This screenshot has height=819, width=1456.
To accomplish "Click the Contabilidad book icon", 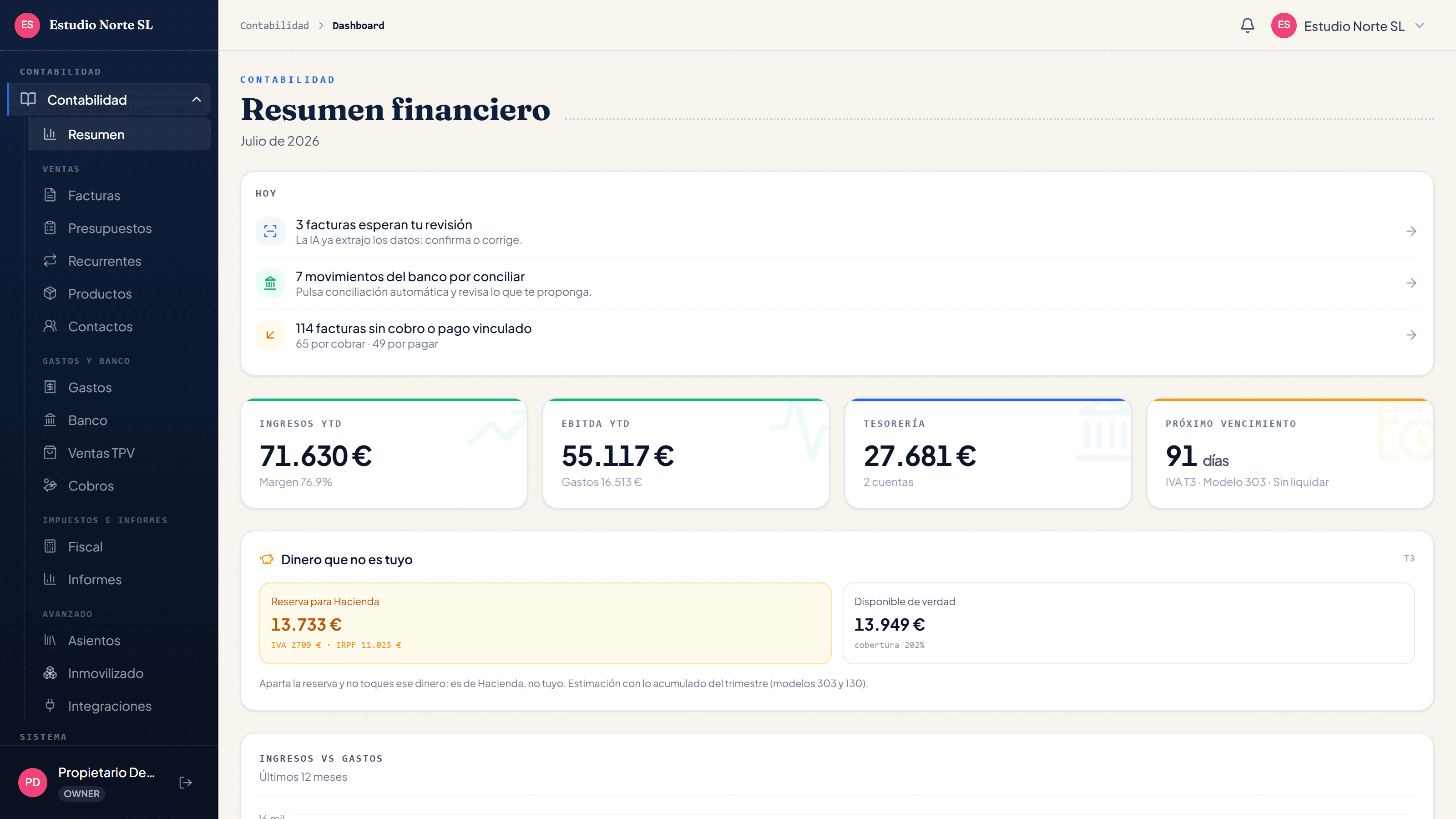I will (x=28, y=100).
